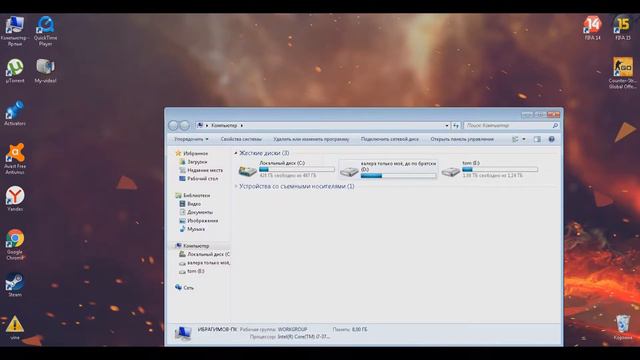Select Библиотеки in the navigation pane
Viewport: 640px width, 360px height.
(x=196, y=196)
